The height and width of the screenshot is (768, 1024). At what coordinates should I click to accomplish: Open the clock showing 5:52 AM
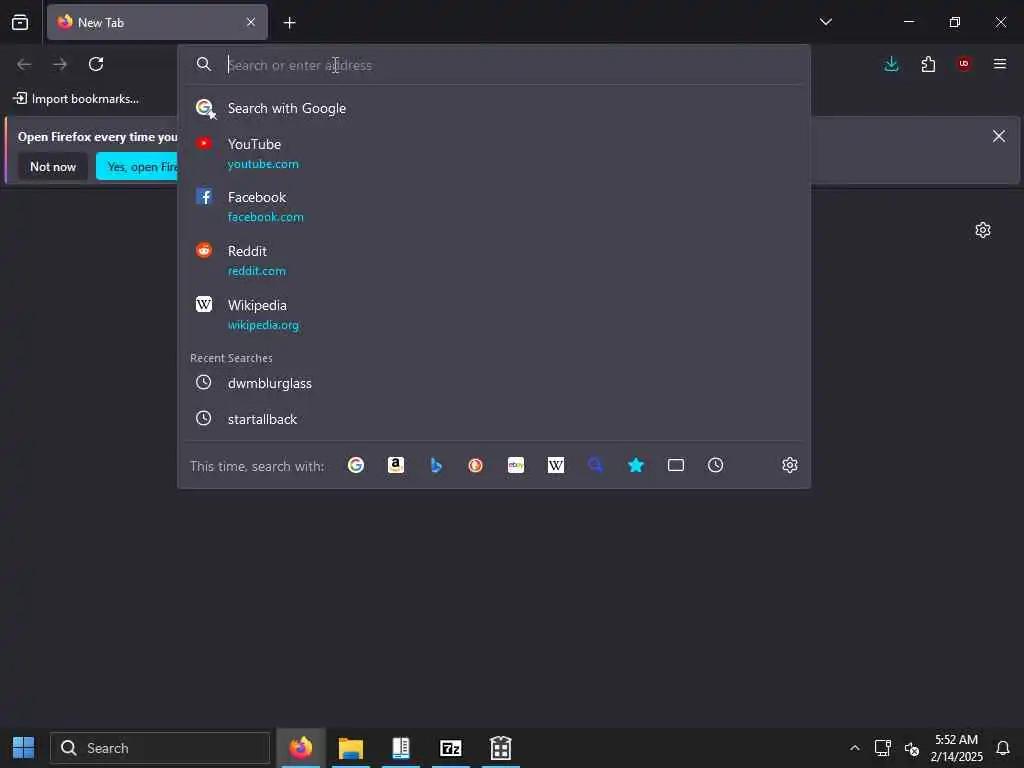[x=956, y=748]
